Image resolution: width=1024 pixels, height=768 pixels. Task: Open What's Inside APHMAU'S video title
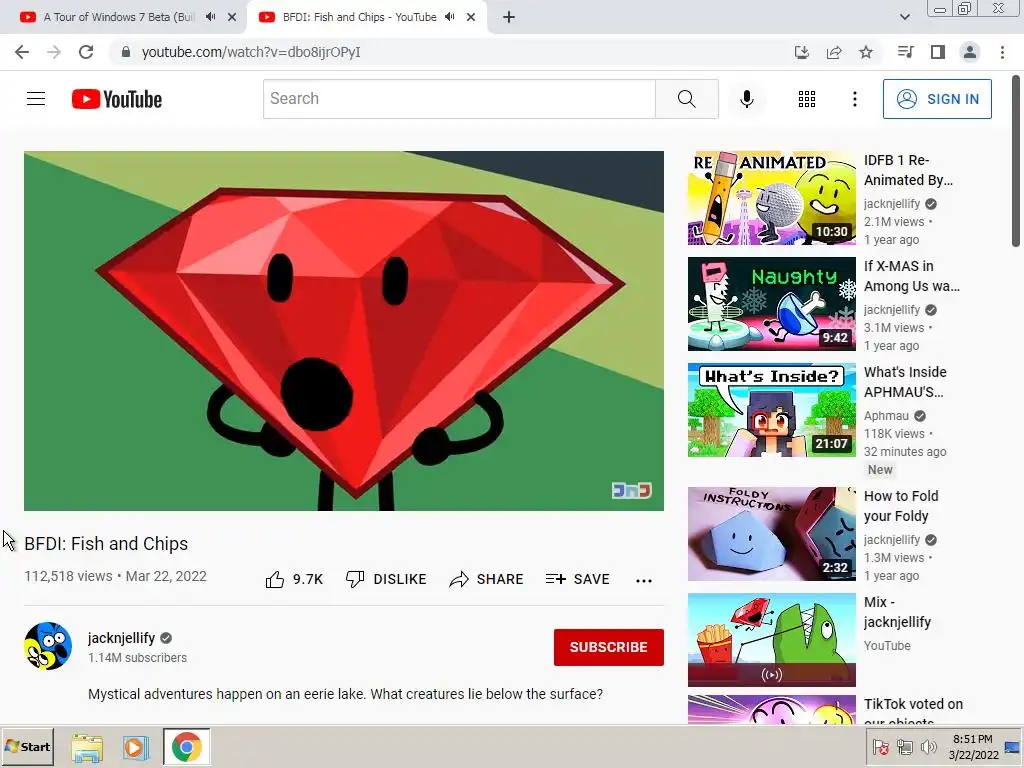point(905,382)
